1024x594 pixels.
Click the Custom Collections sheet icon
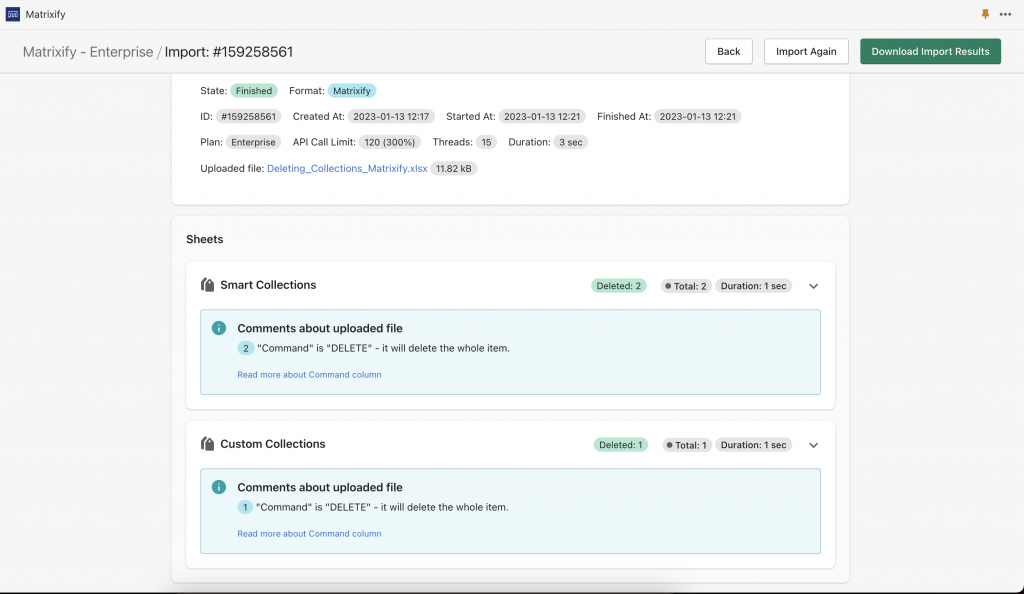point(207,444)
